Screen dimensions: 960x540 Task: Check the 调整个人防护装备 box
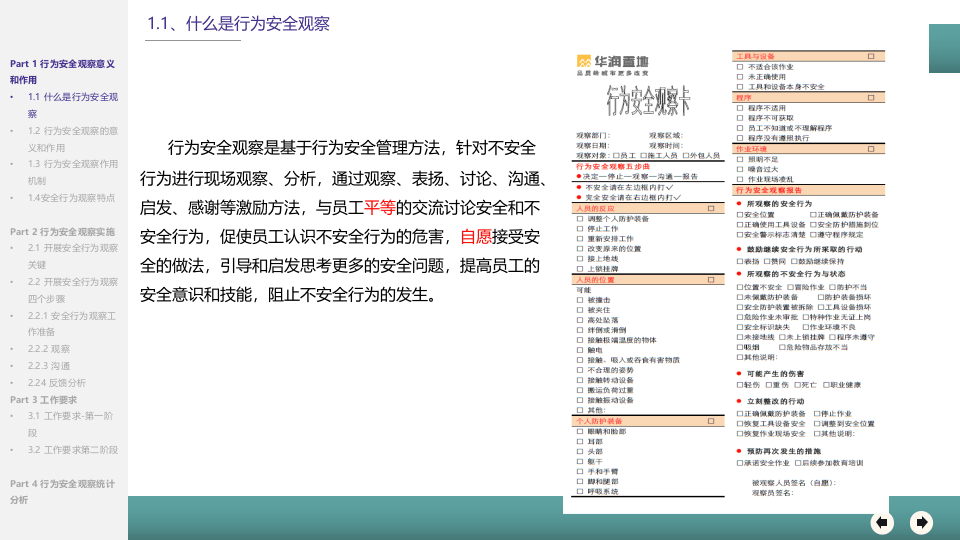tap(580, 219)
